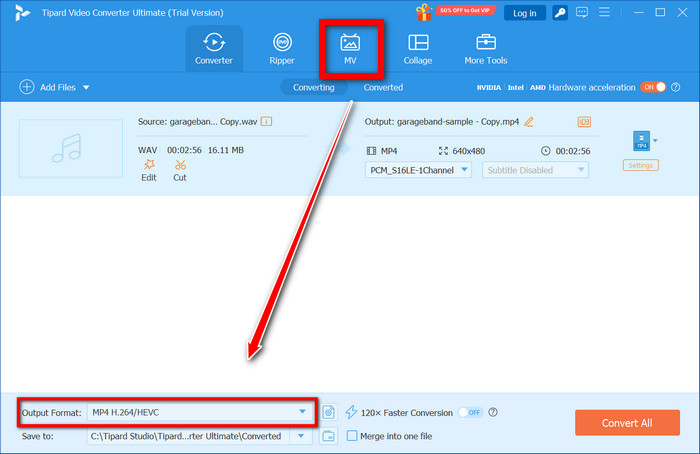700x454 pixels.
Task: Toggle 120x Faster Conversion switch
Action: 471,412
